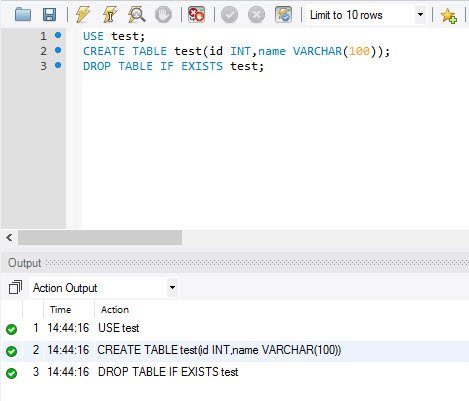Image resolution: width=469 pixels, height=401 pixels.
Task: Open a SQL script file folder icon
Action: pyautogui.click(x=23, y=15)
